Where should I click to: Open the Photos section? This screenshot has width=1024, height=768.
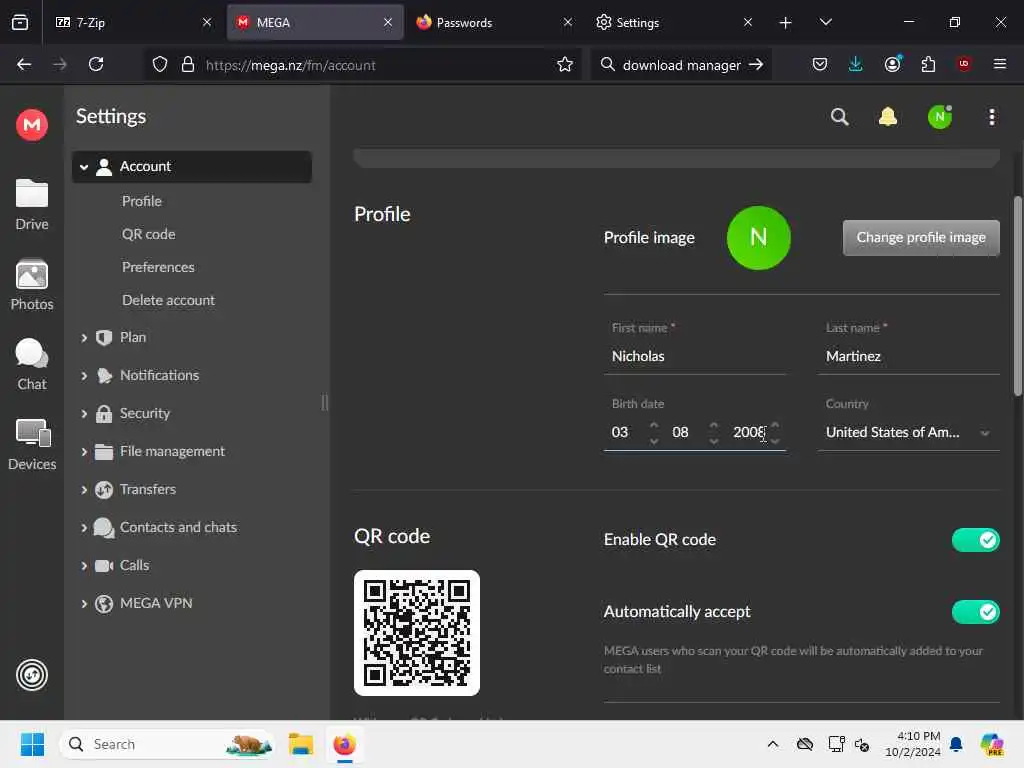pos(32,285)
